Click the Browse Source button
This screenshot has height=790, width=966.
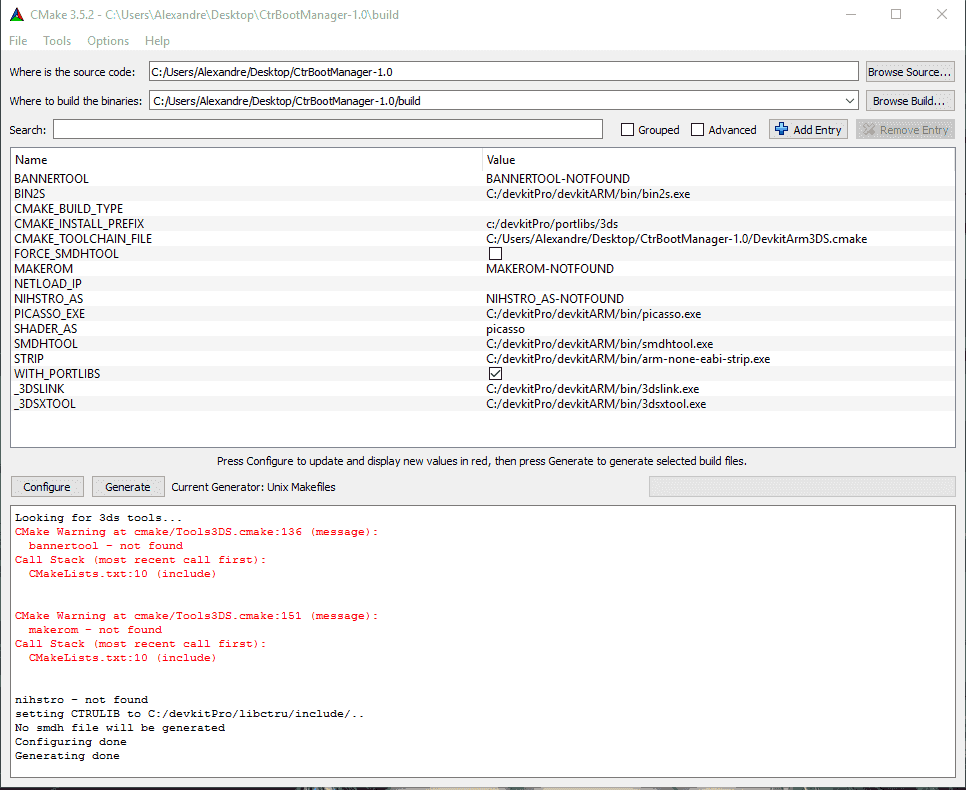coord(910,71)
